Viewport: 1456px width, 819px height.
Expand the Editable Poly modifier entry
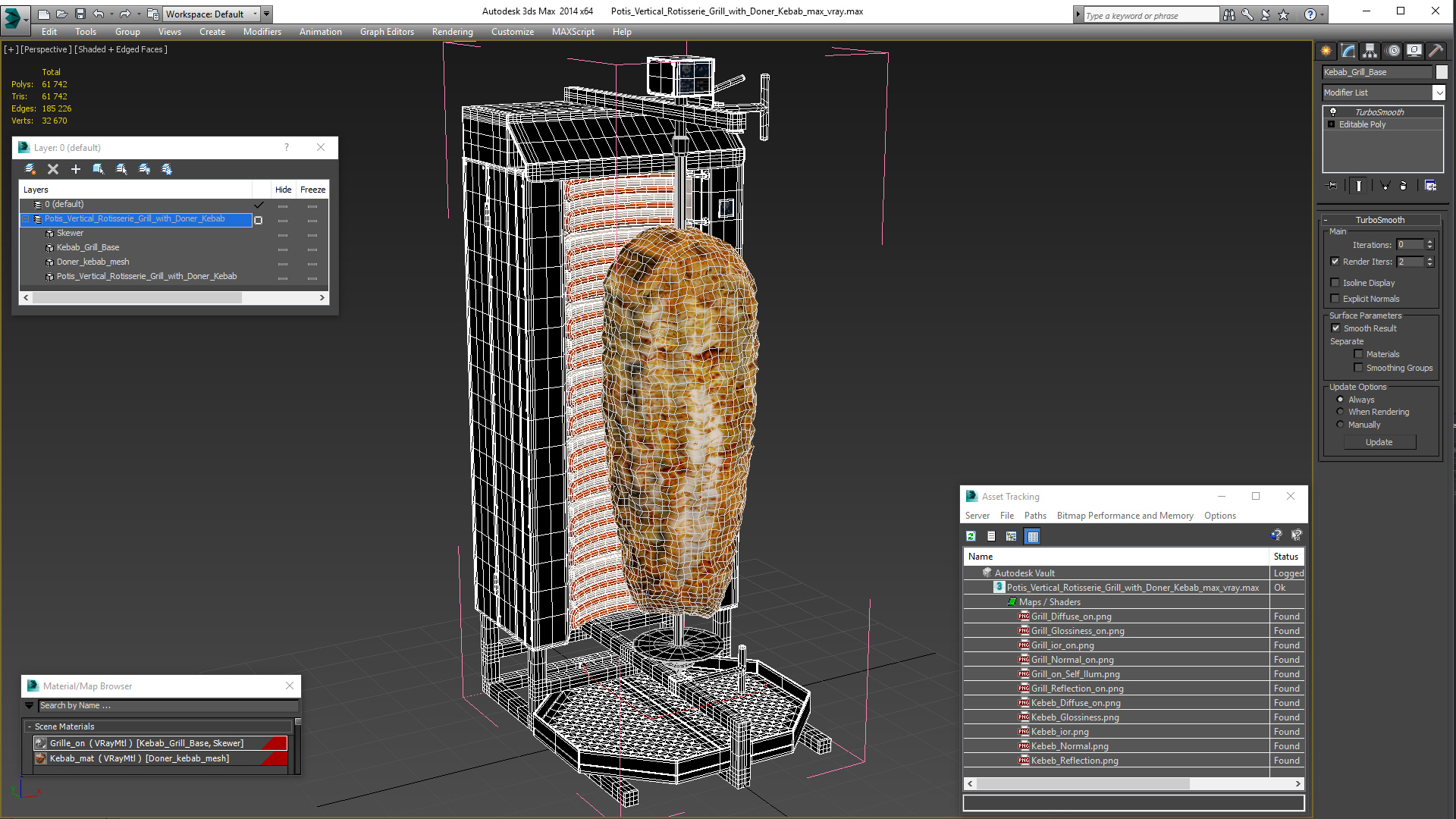(1331, 124)
